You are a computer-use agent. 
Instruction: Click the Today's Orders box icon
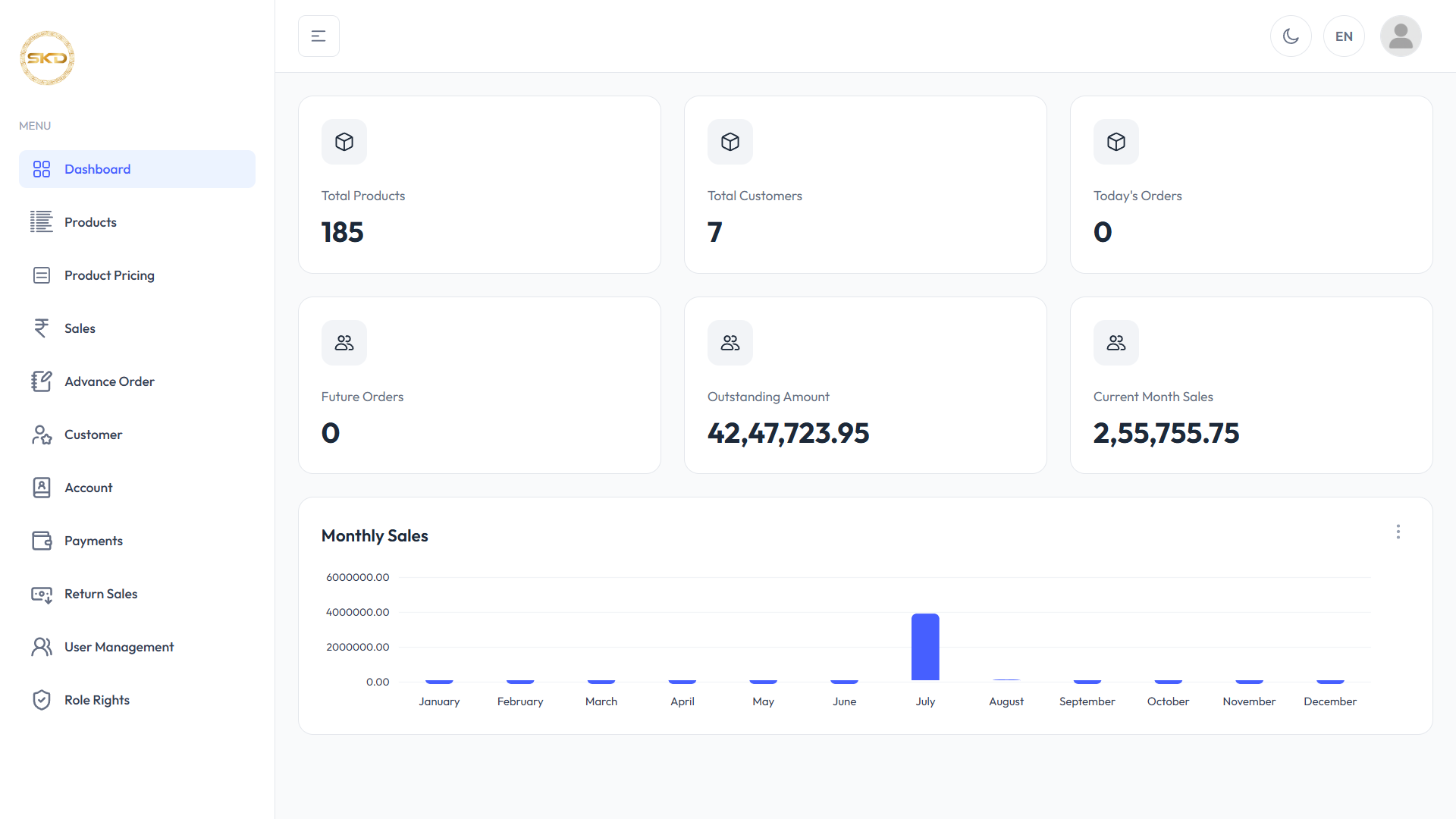[x=1116, y=142]
